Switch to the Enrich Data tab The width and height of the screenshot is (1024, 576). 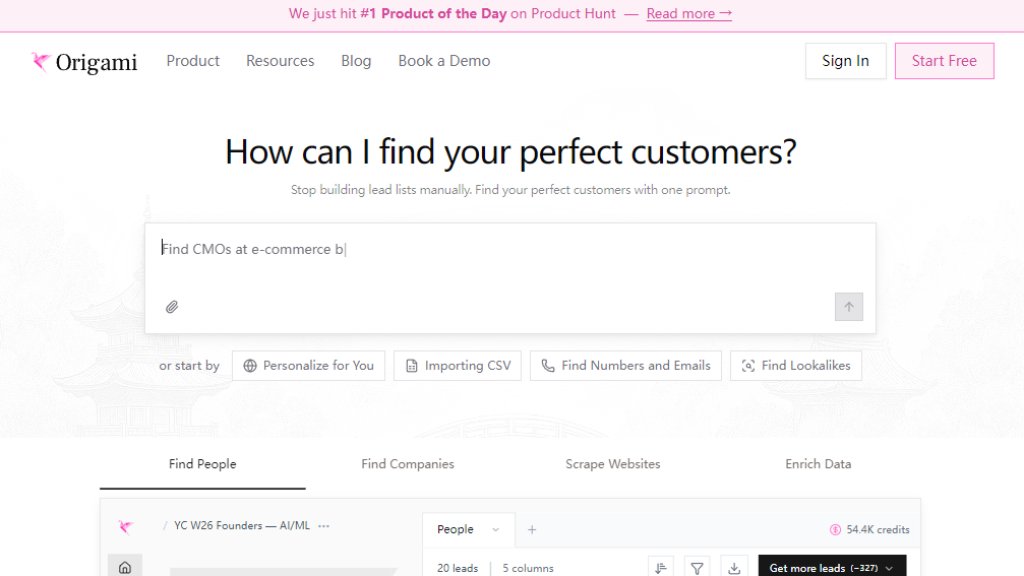click(818, 464)
